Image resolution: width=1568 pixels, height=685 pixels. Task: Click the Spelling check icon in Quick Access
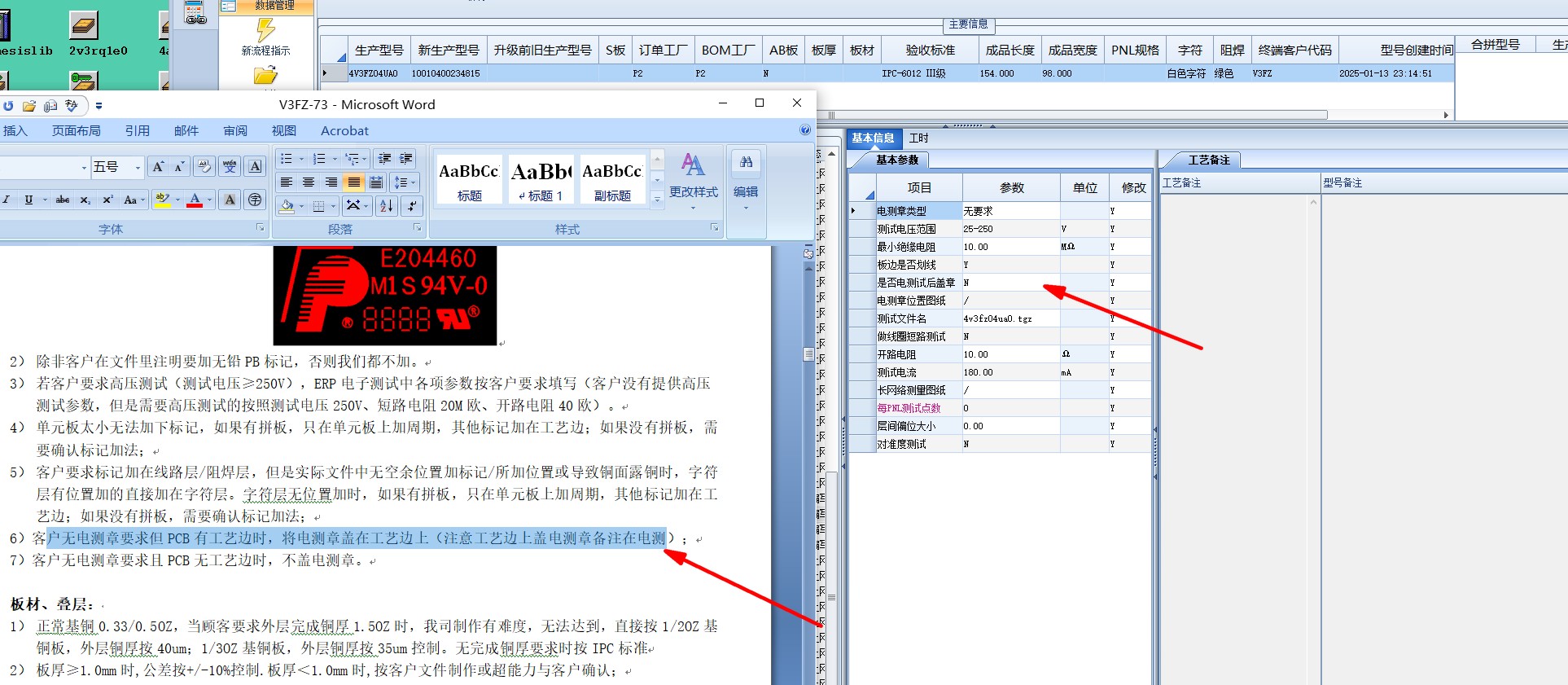click(72, 106)
